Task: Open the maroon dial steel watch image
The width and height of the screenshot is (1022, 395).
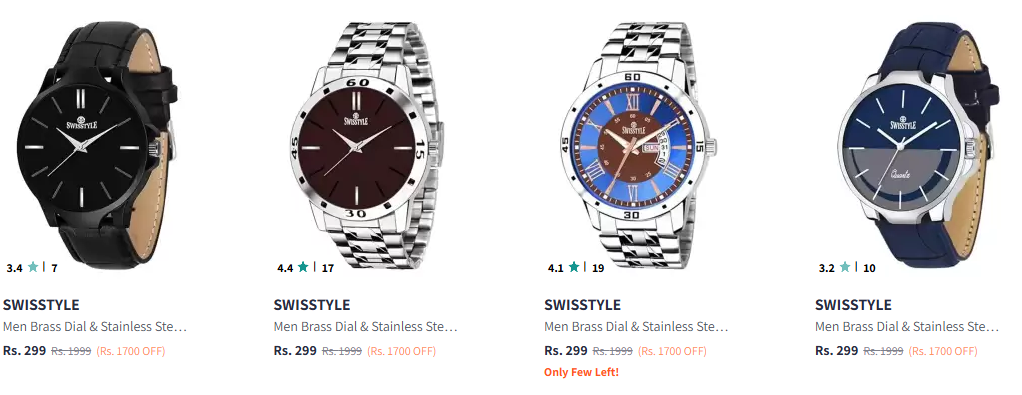Action: (x=366, y=145)
